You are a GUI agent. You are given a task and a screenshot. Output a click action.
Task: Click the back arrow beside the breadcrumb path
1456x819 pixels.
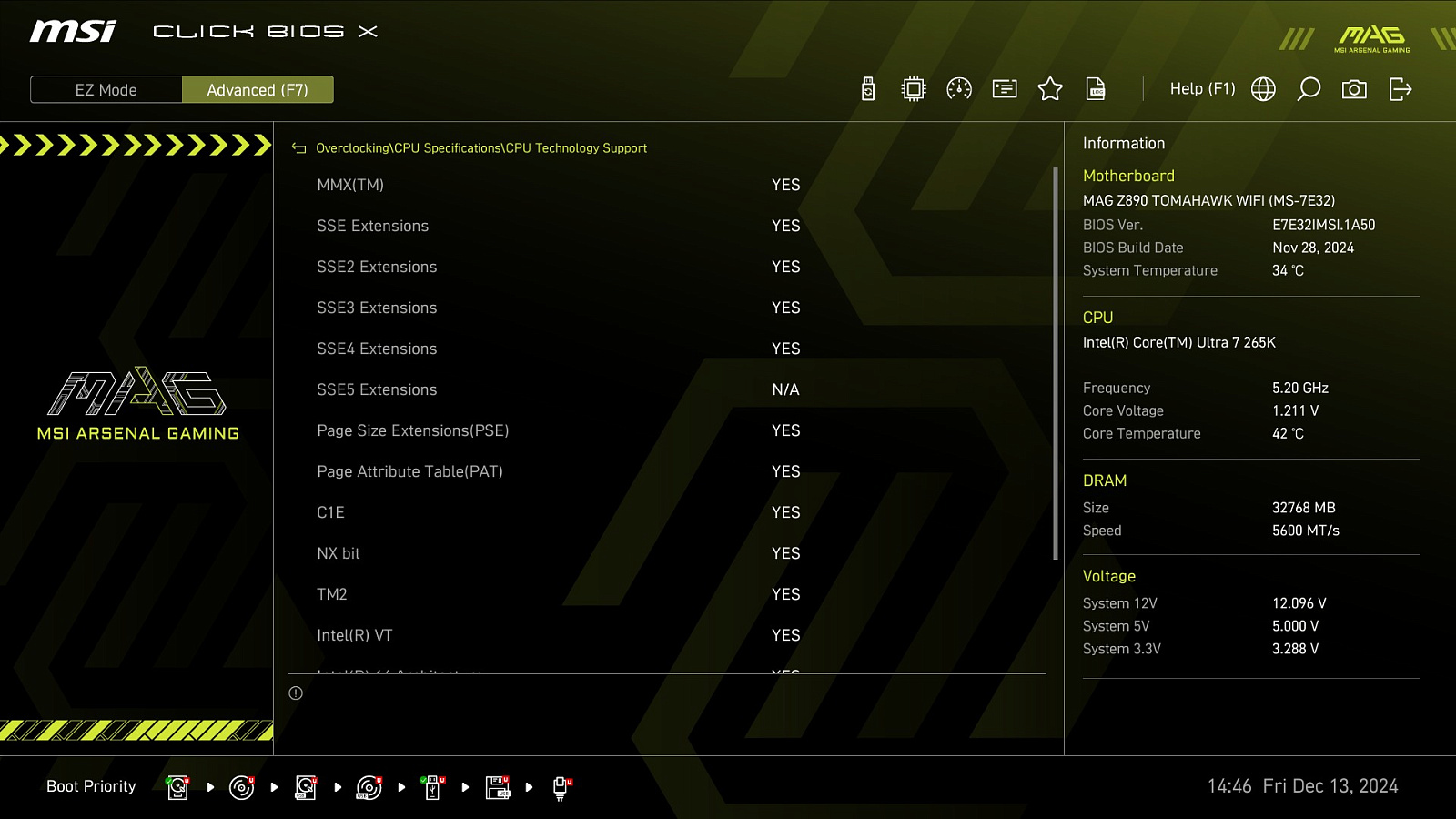pyautogui.click(x=298, y=148)
